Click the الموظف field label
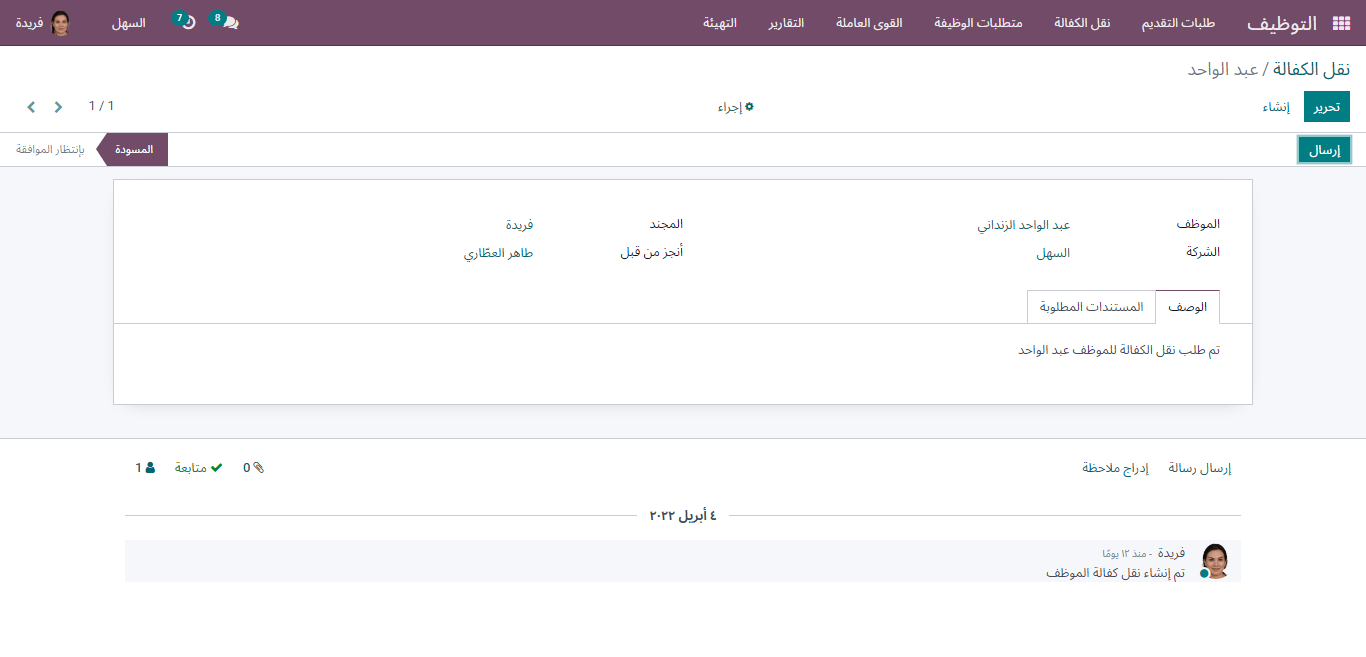 tap(1198, 224)
